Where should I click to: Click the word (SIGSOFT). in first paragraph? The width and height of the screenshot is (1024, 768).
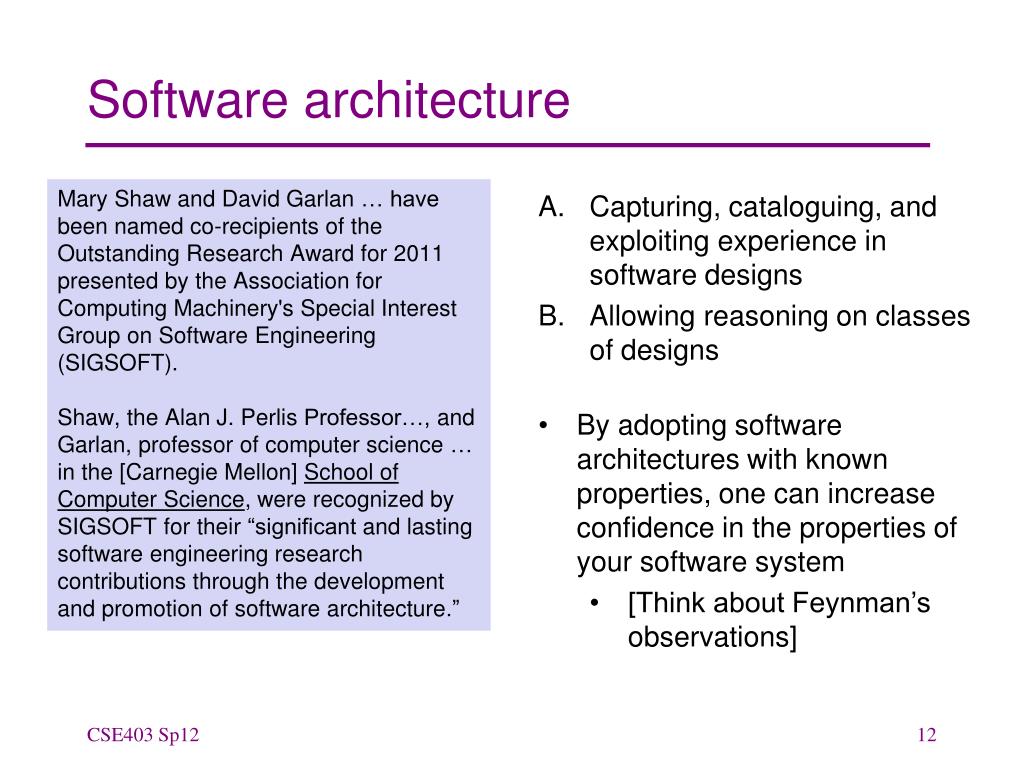[118, 362]
